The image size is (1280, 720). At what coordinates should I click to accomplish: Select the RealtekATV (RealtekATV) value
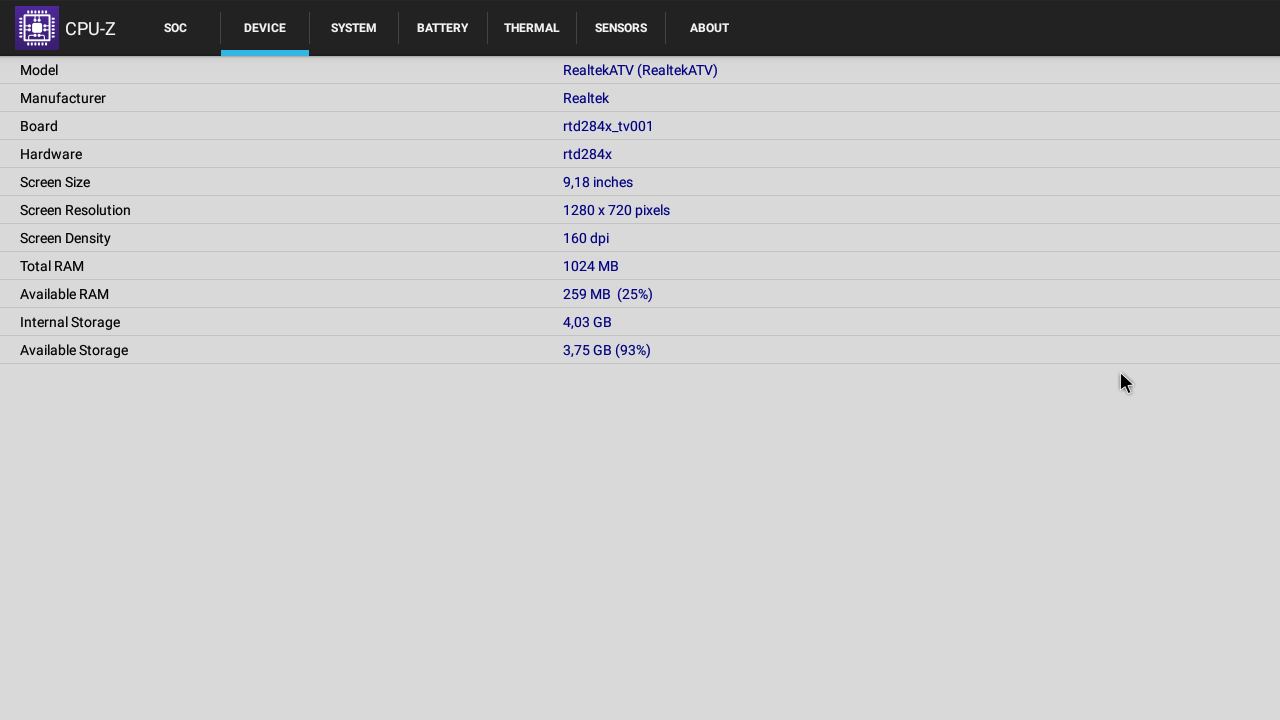pos(640,70)
